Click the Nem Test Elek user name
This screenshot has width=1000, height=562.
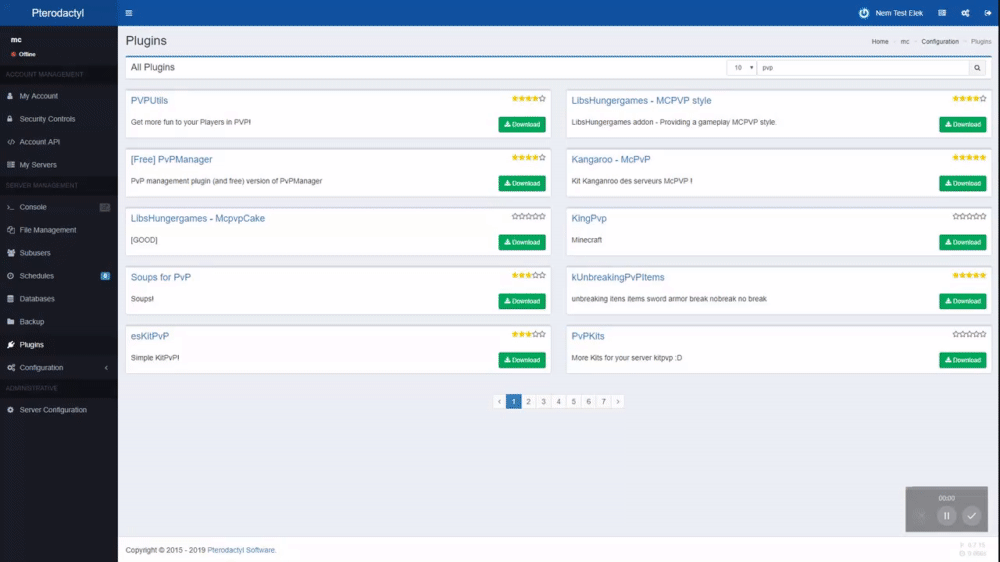899,13
